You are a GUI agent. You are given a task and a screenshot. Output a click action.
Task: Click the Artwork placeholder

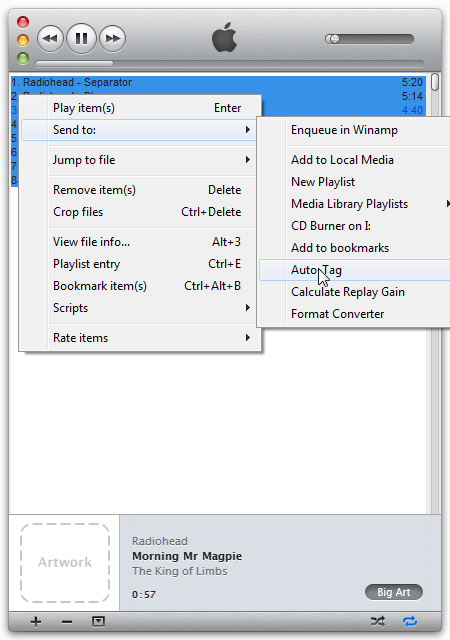coord(65,563)
